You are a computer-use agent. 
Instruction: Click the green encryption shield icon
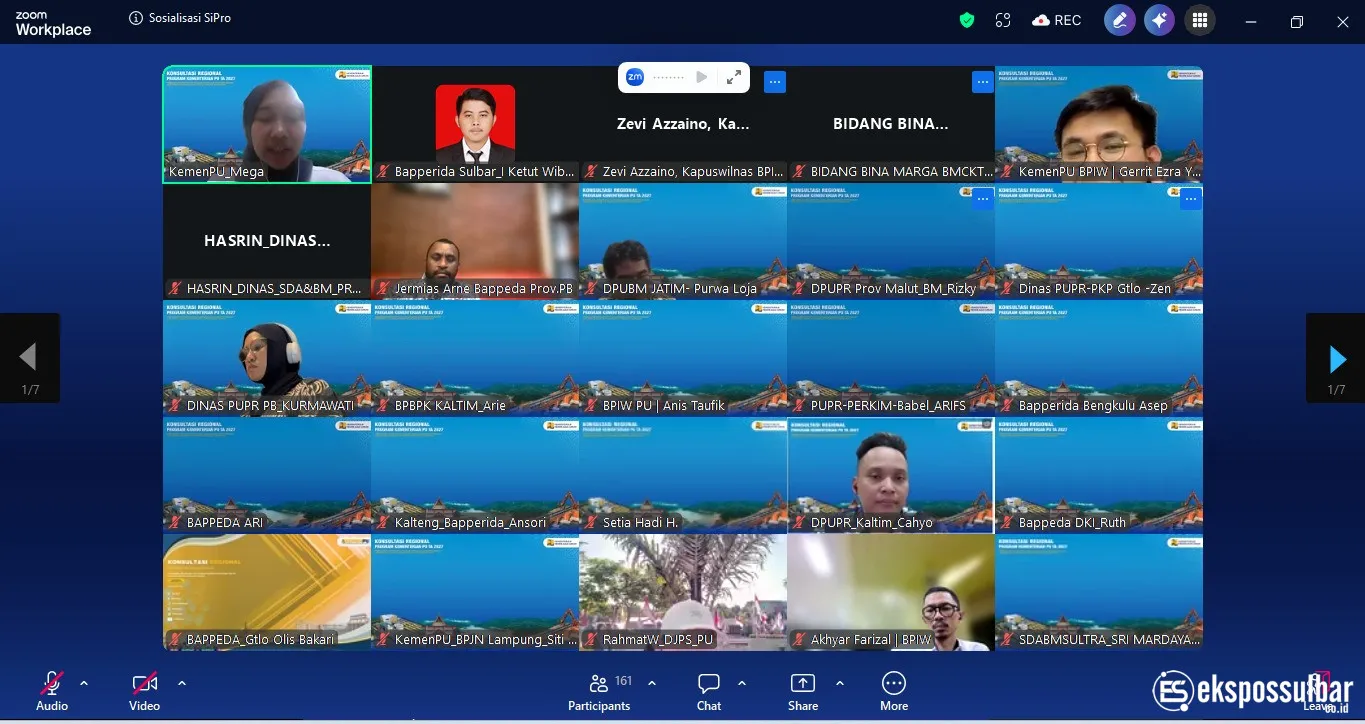point(966,20)
